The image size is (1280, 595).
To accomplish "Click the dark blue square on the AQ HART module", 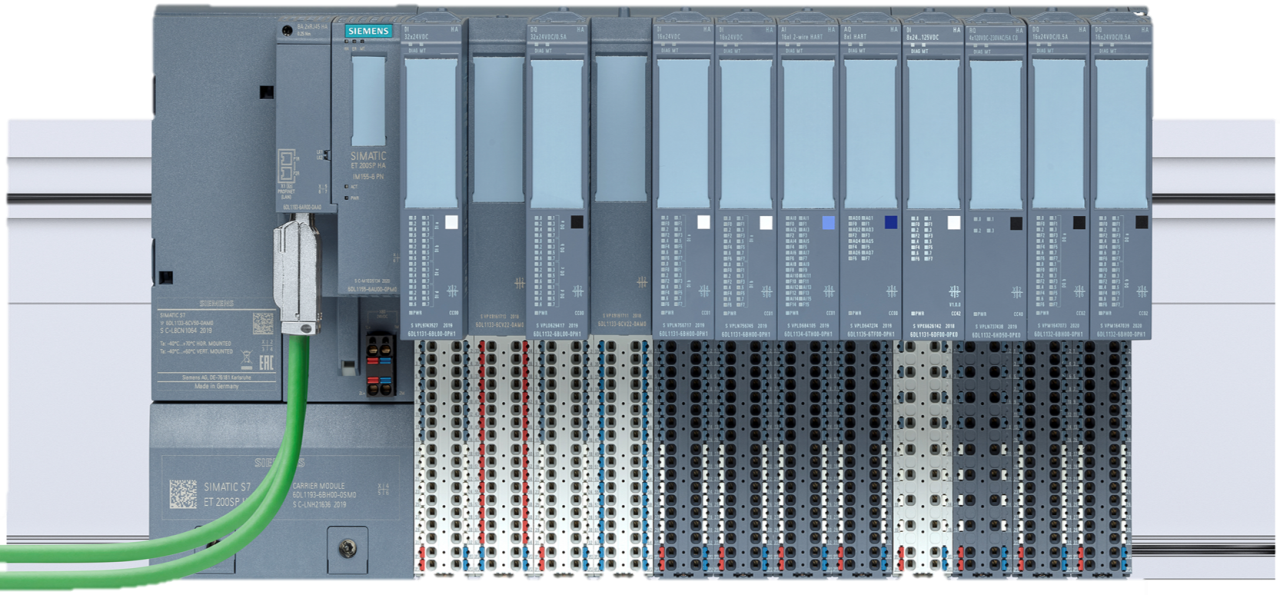I will click(x=890, y=223).
